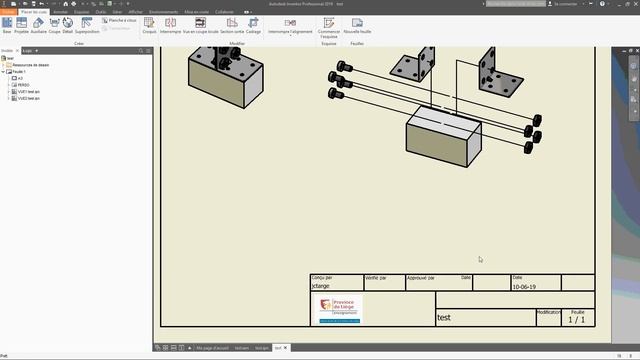
Task: Click the Home icon in quick access toolbar
Action: click(65, 4)
